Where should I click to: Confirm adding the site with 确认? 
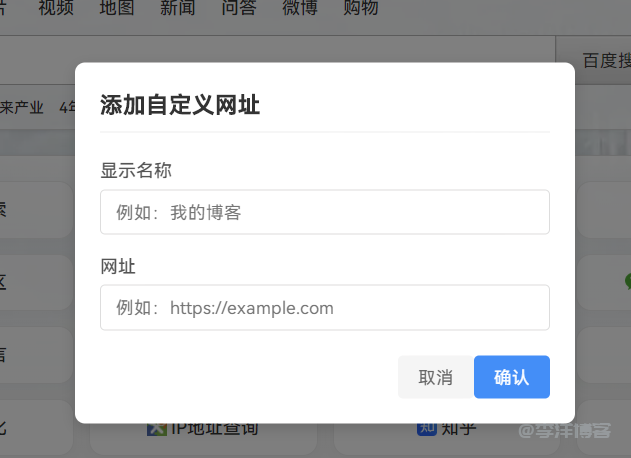511,377
